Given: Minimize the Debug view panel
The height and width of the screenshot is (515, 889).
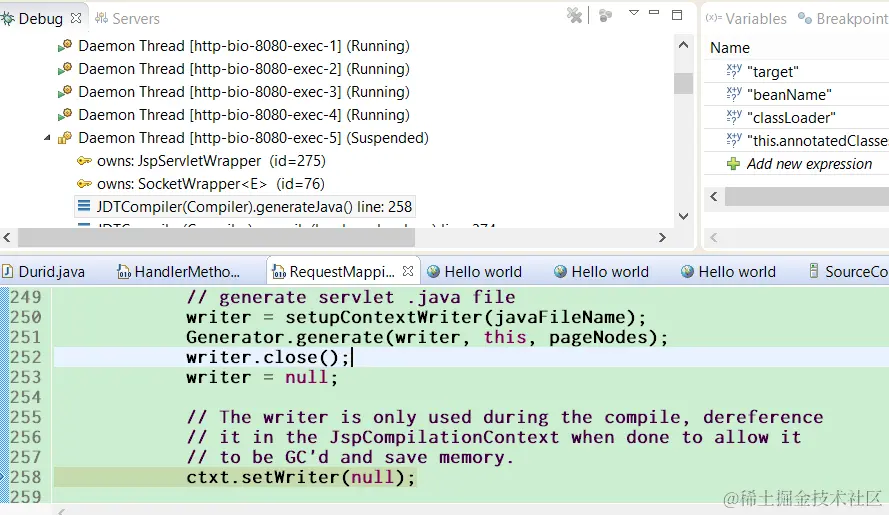Looking at the screenshot, I should [x=654, y=12].
